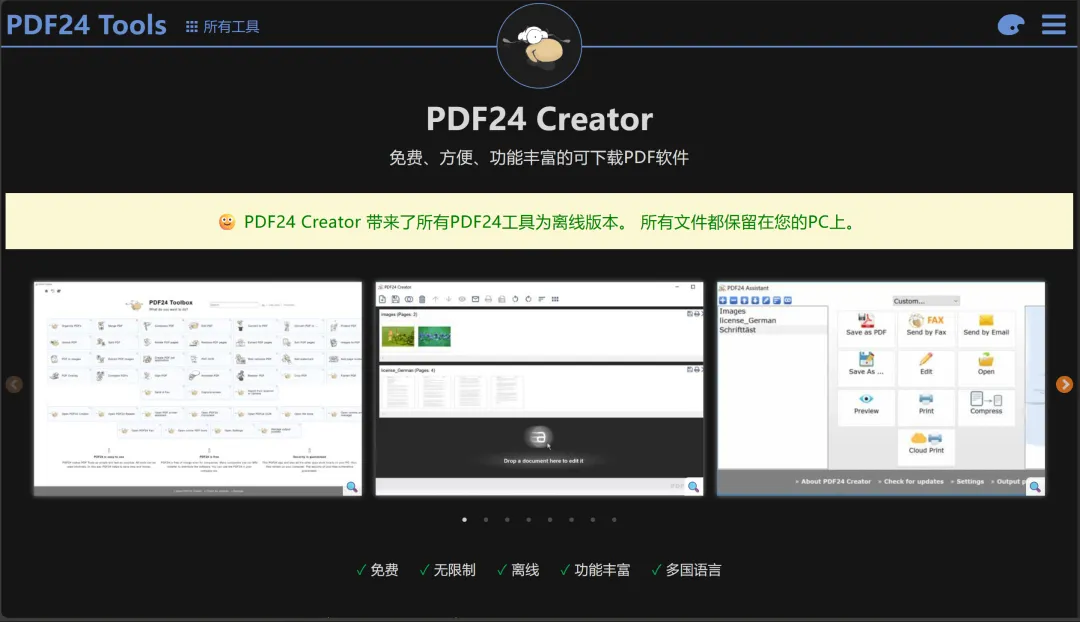This screenshot has width=1080, height=622.
Task: Open the PDF24 Toolbox screenshot thumbnail
Action: (198, 388)
